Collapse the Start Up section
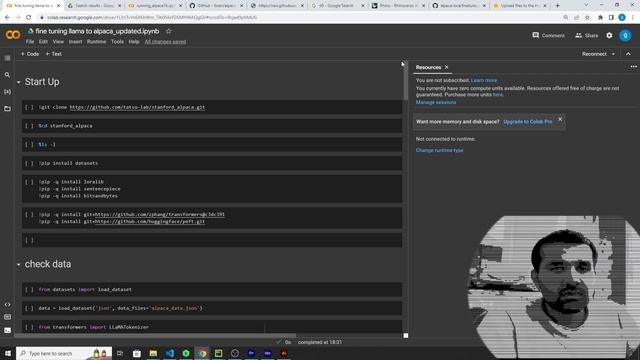Image resolution: width=640 pixels, height=360 pixels. 18,82
